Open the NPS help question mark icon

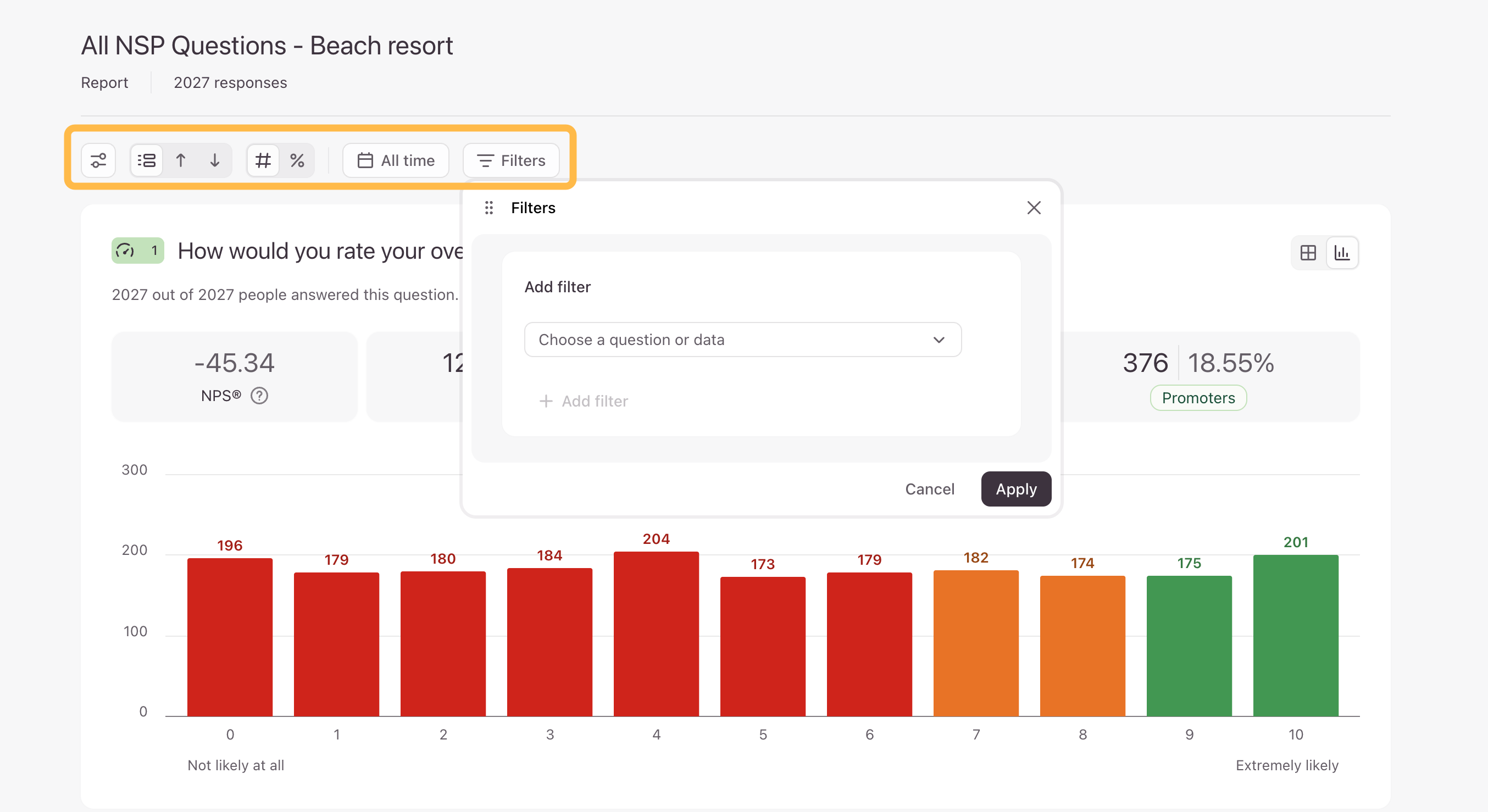tap(259, 396)
